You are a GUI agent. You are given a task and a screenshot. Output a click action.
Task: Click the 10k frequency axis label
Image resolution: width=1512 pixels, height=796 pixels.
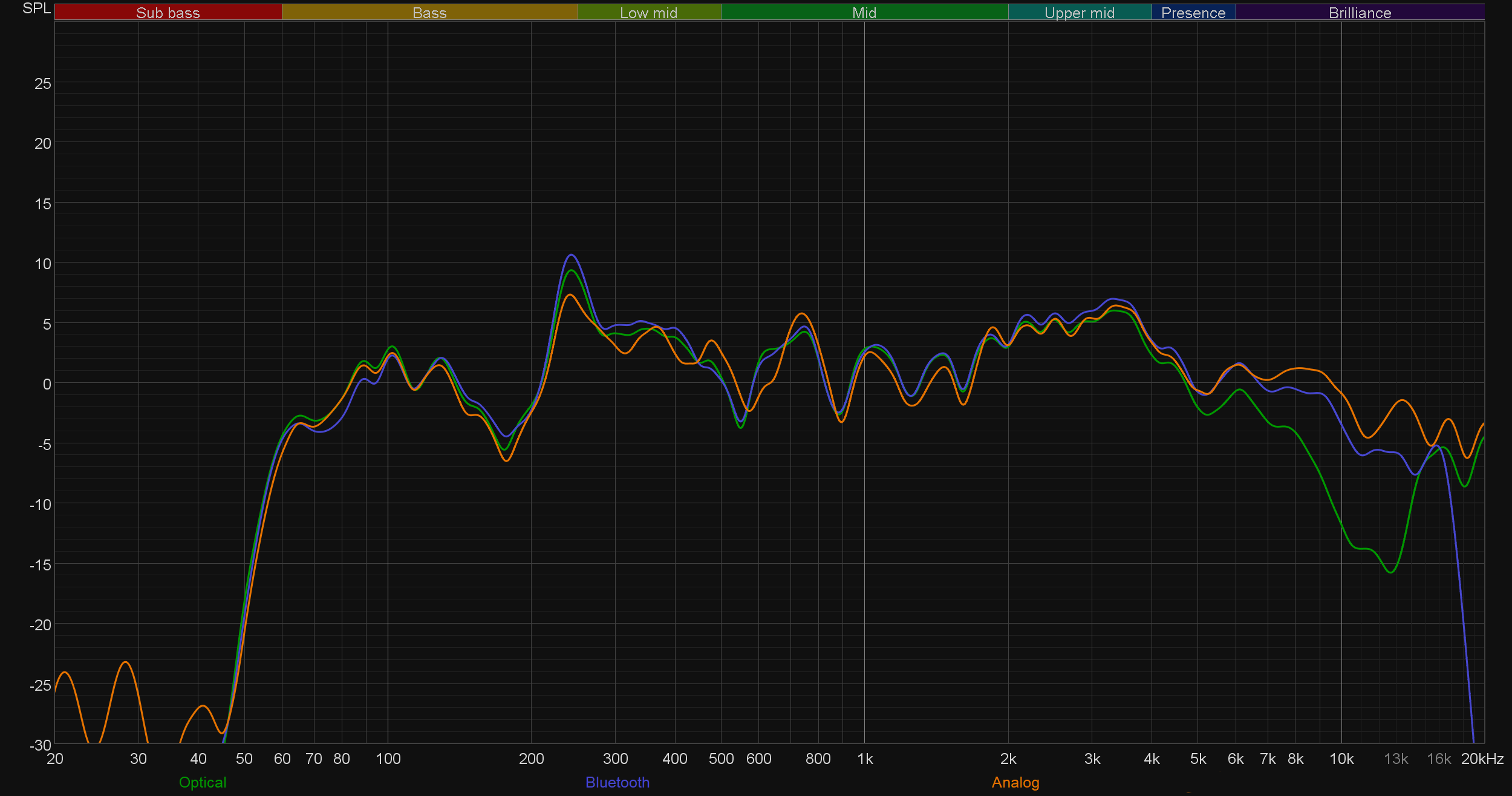(1341, 758)
